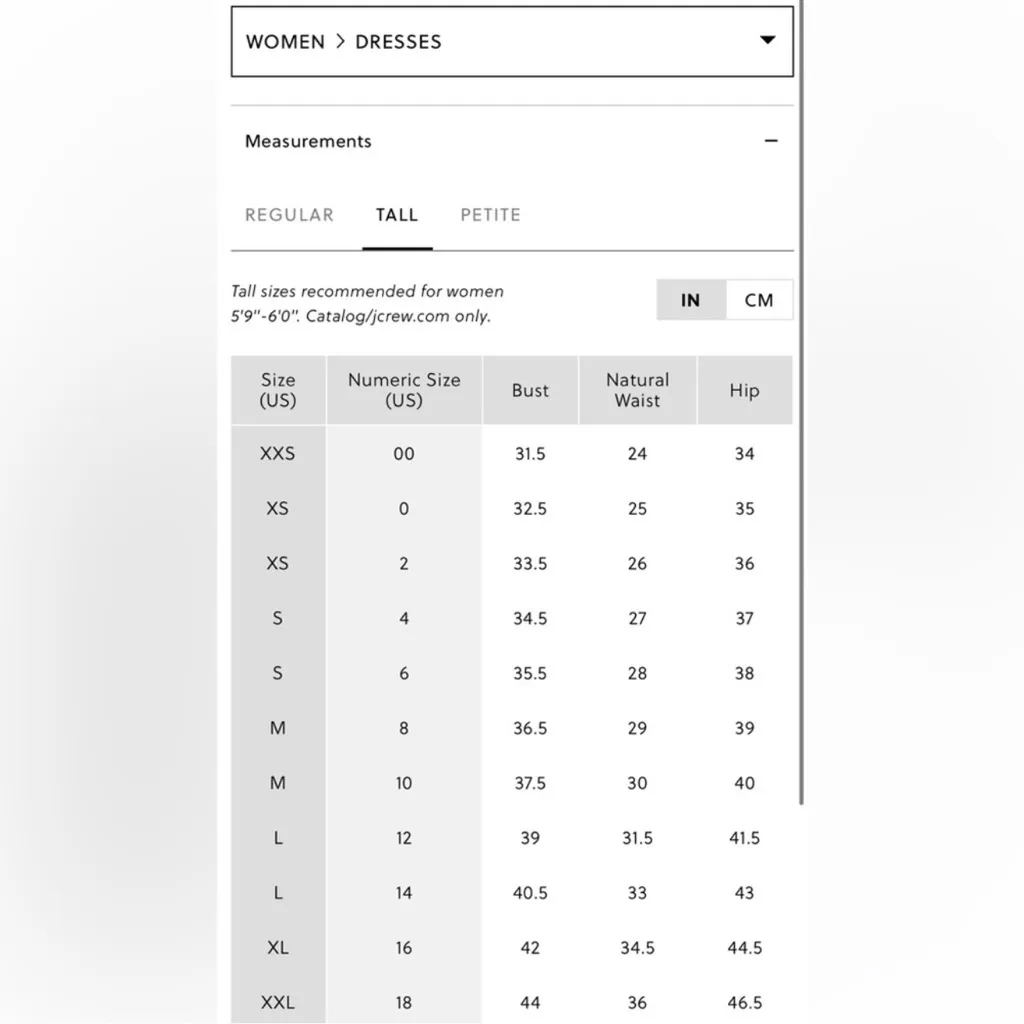Select the XXL size row label
Viewport: 1024px width, 1024px height.
[x=278, y=1002]
